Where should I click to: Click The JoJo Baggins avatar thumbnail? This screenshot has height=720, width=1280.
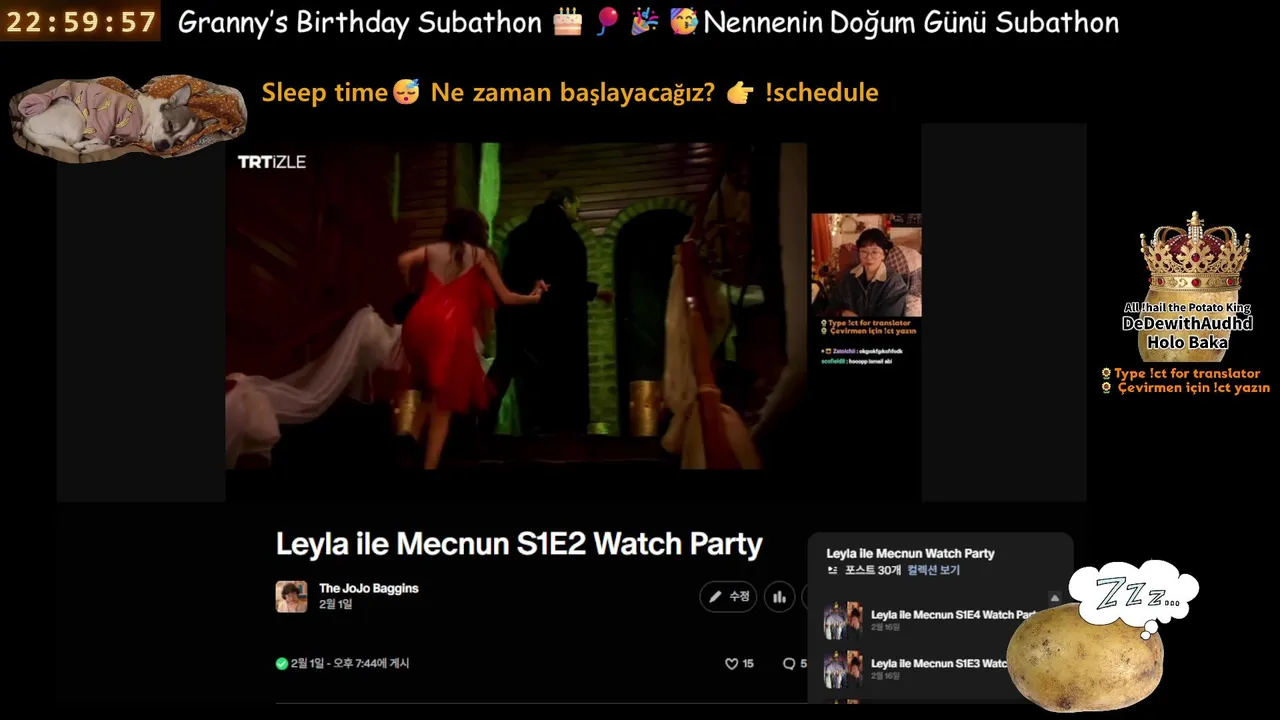tap(291, 596)
